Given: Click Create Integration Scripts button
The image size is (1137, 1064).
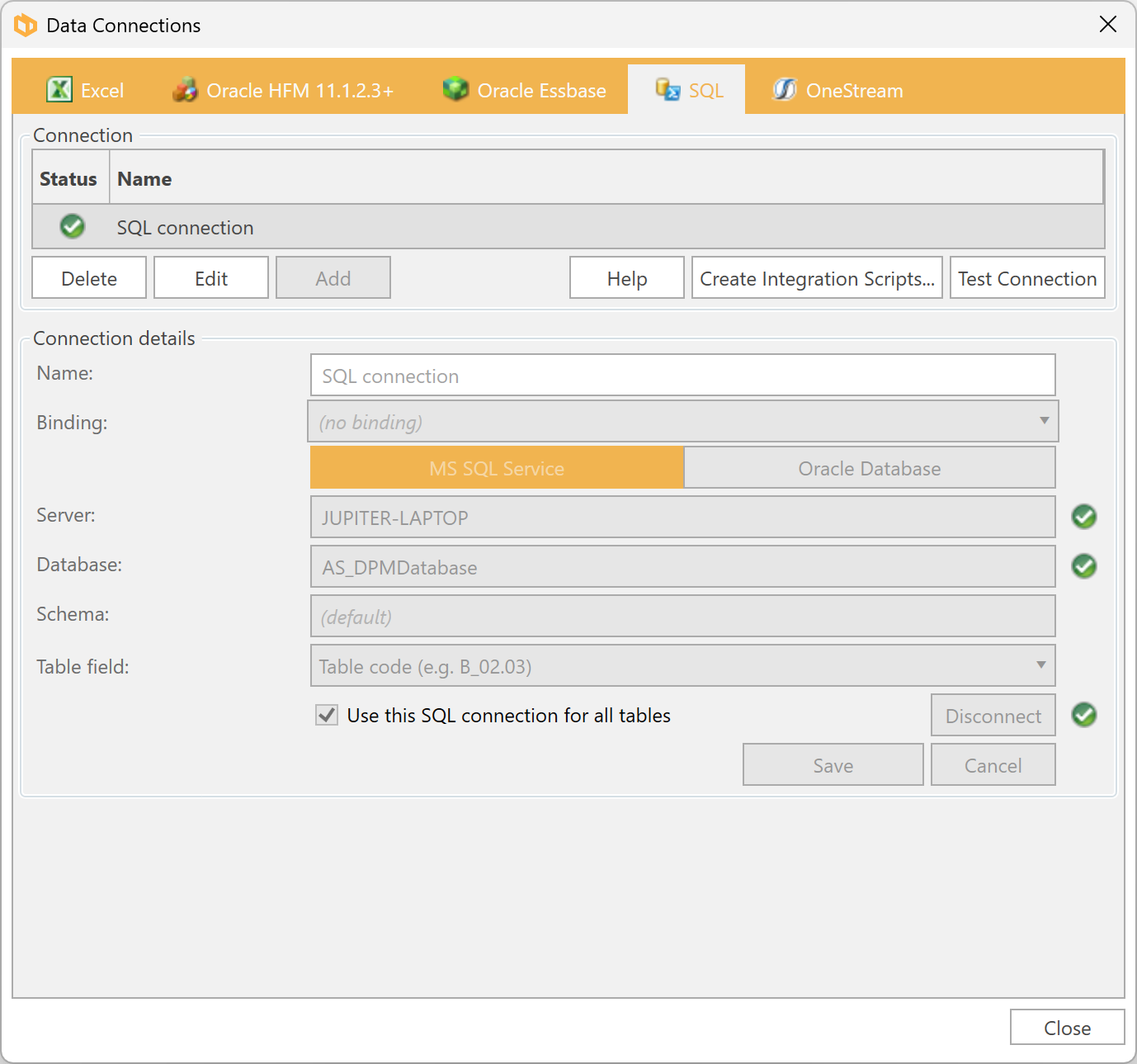Looking at the screenshot, I should coord(816,278).
